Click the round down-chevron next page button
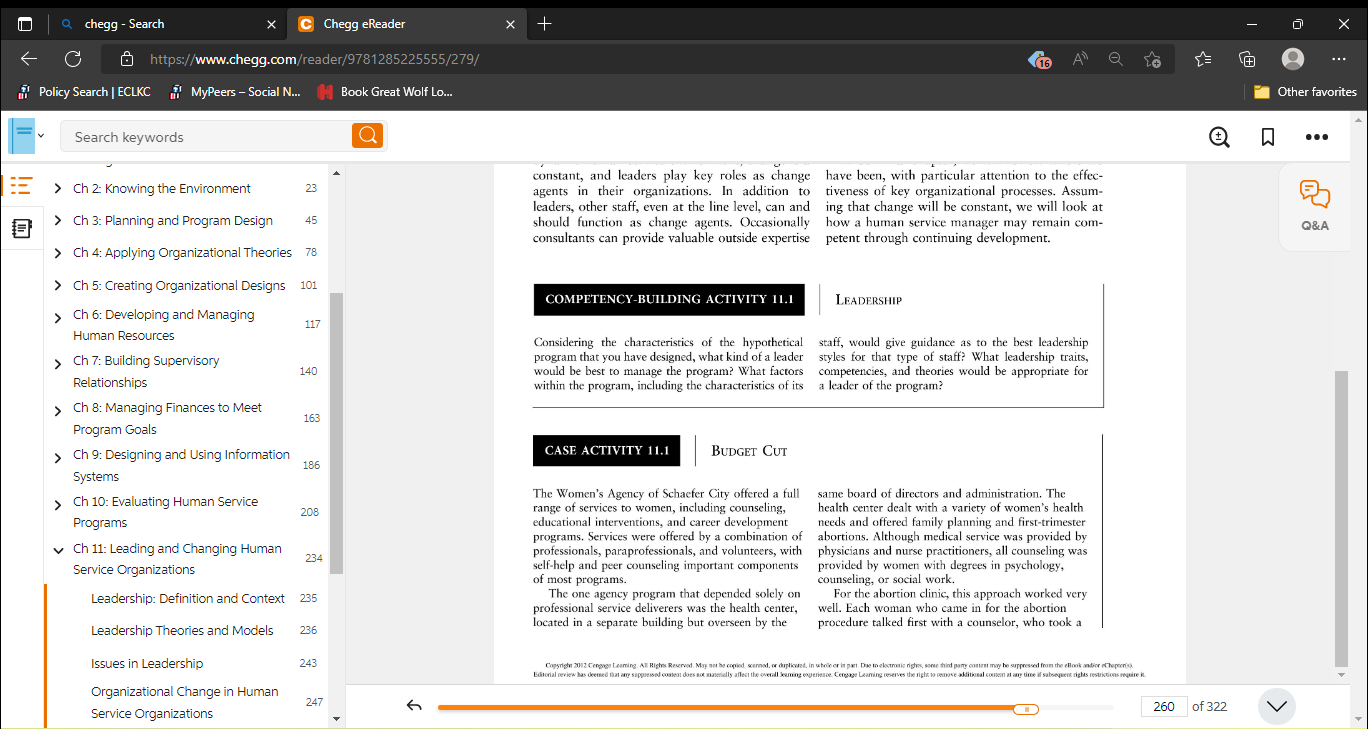 click(x=1276, y=706)
